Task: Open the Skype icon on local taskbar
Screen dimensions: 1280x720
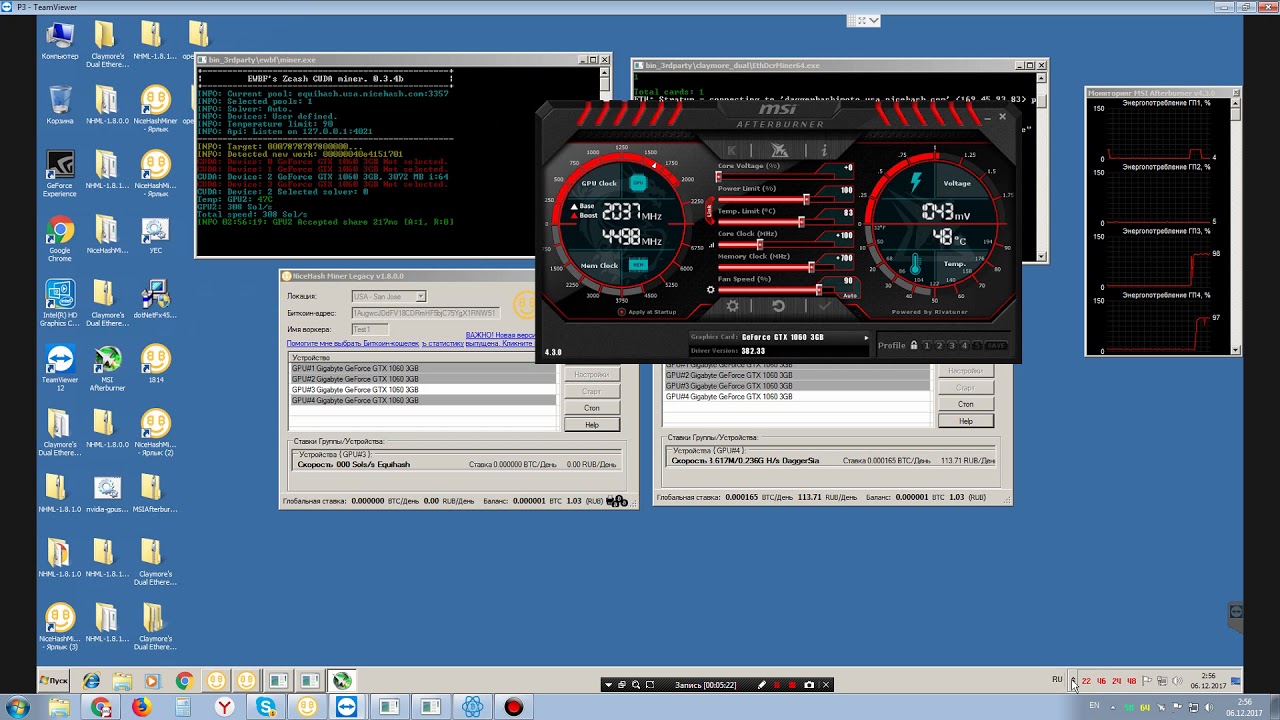Action: (266, 707)
